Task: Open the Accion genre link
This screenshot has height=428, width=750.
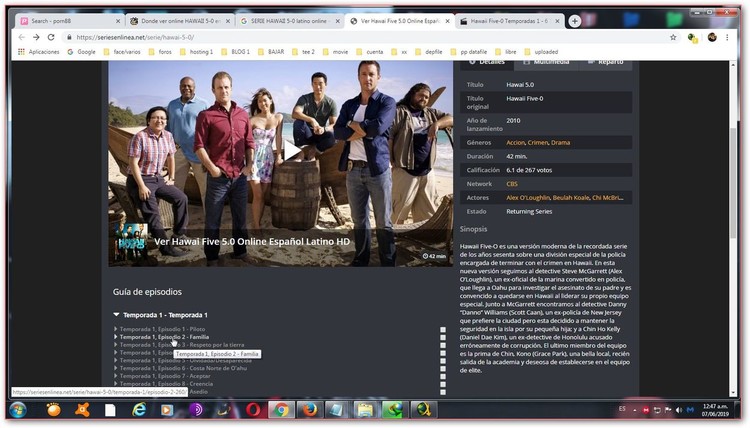Action: pyautogui.click(x=515, y=143)
